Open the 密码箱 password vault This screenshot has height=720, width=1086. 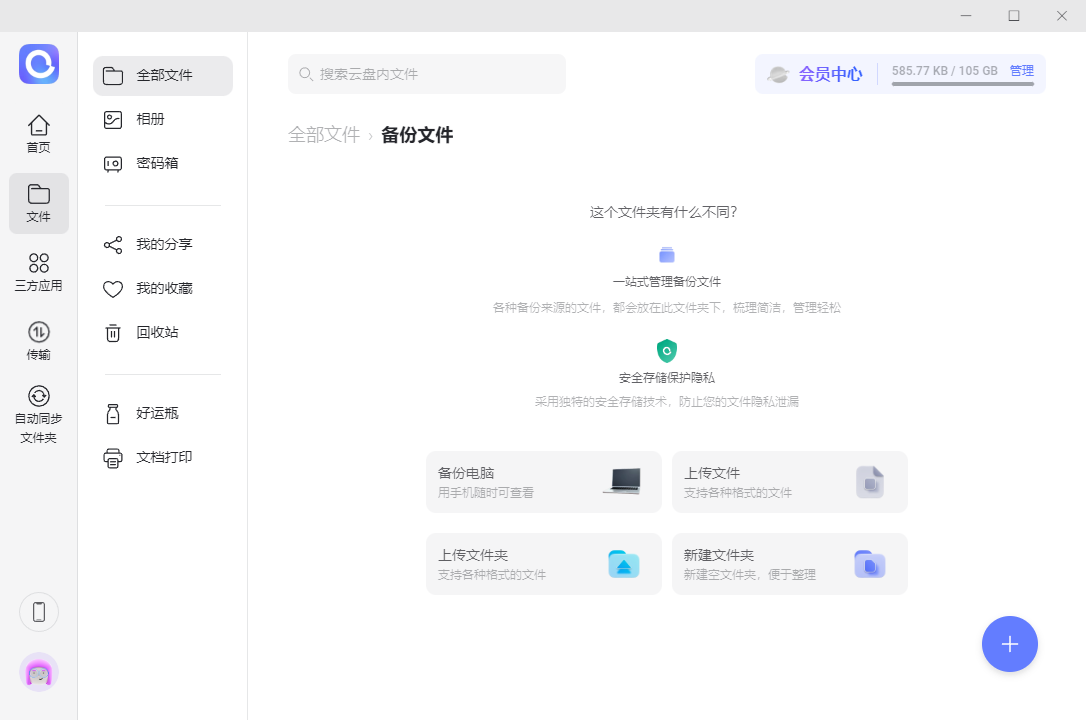pyautogui.click(x=157, y=164)
